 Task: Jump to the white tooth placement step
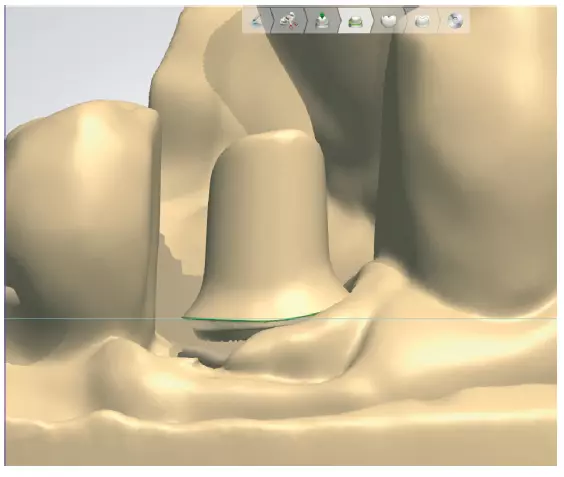point(388,21)
